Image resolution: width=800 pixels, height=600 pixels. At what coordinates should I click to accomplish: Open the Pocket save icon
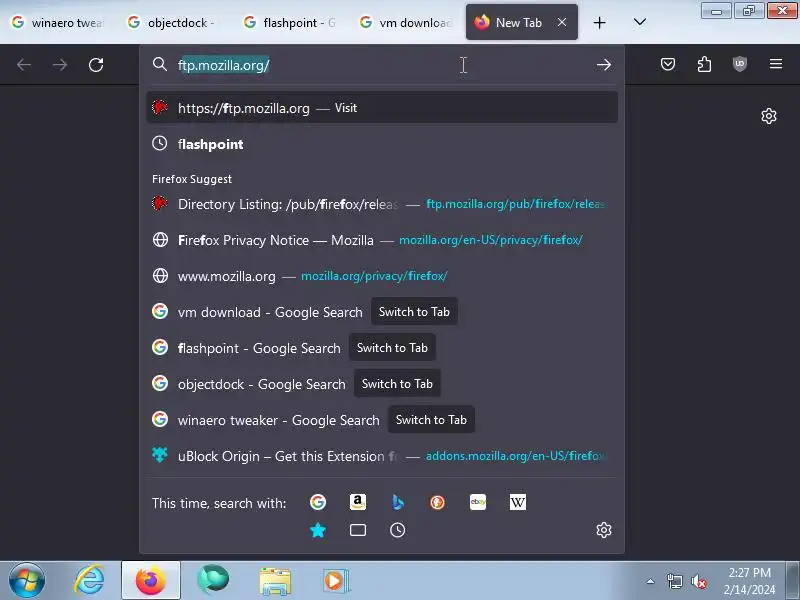(x=668, y=64)
